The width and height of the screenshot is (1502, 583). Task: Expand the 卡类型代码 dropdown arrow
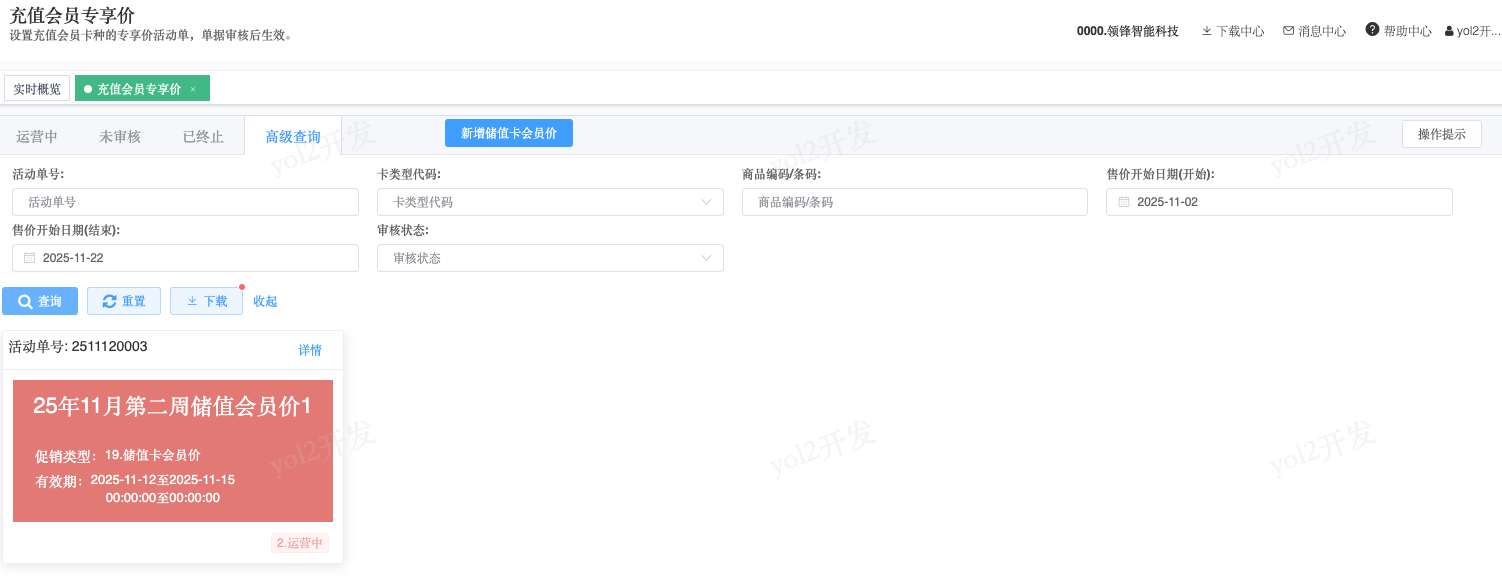click(x=707, y=202)
